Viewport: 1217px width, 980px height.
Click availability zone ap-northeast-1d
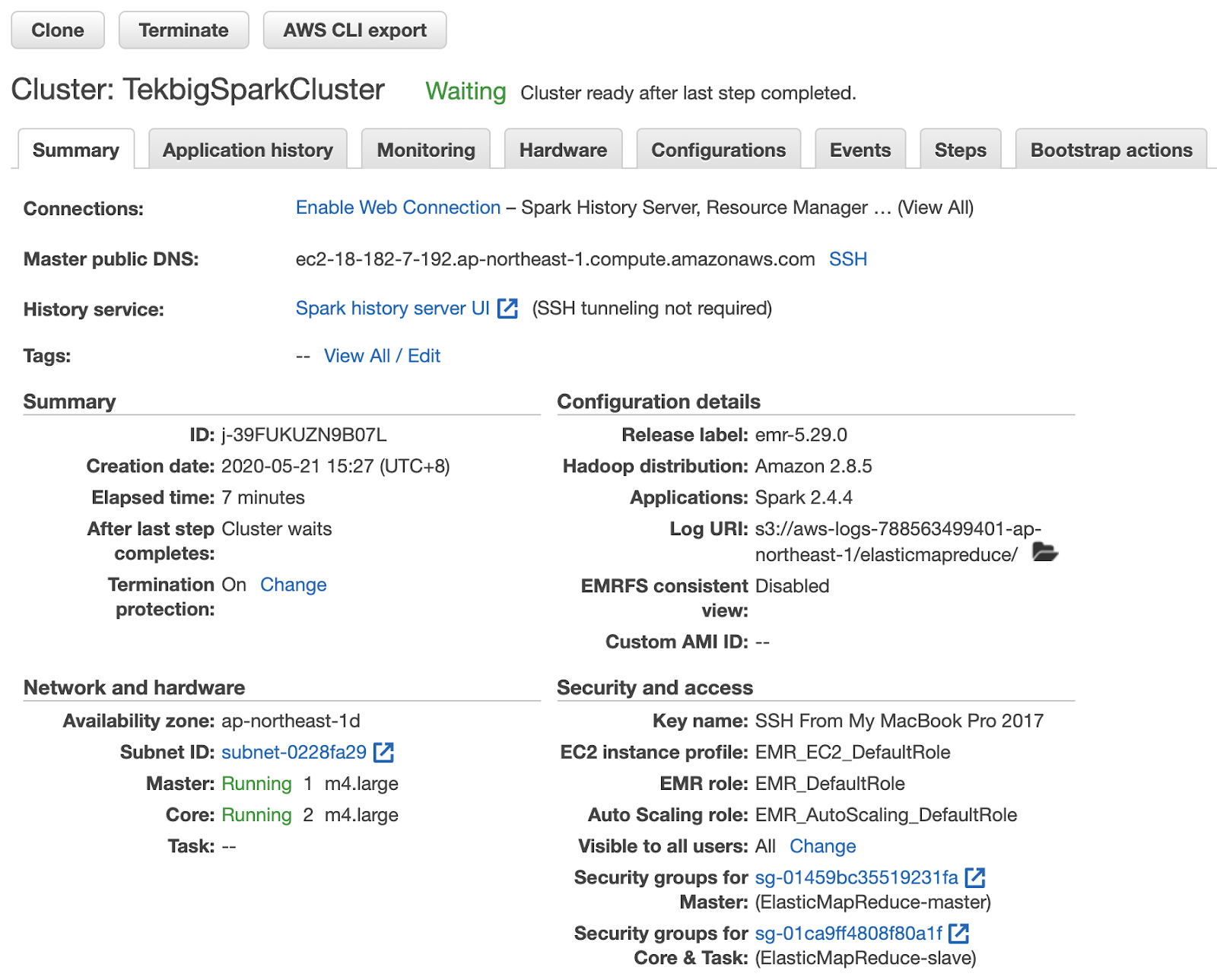coord(291,721)
